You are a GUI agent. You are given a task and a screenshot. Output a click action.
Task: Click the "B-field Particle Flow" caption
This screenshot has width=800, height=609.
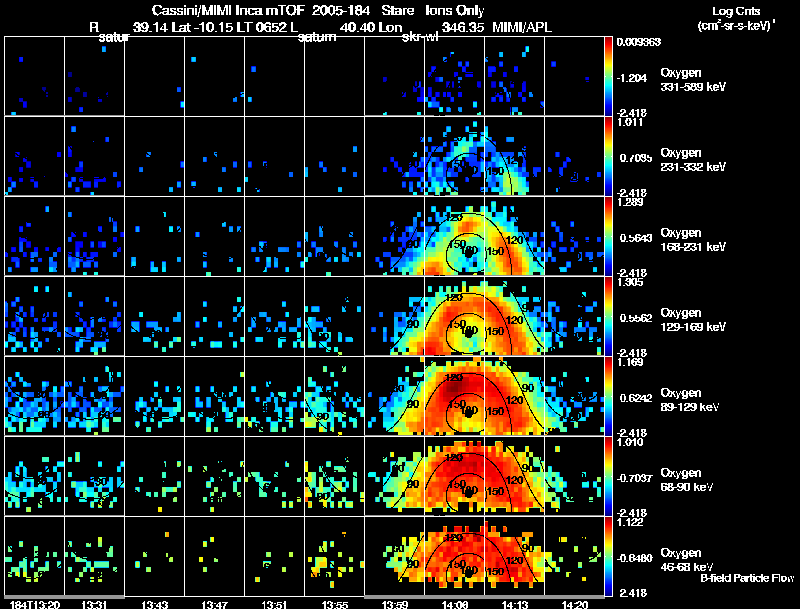coord(747,578)
